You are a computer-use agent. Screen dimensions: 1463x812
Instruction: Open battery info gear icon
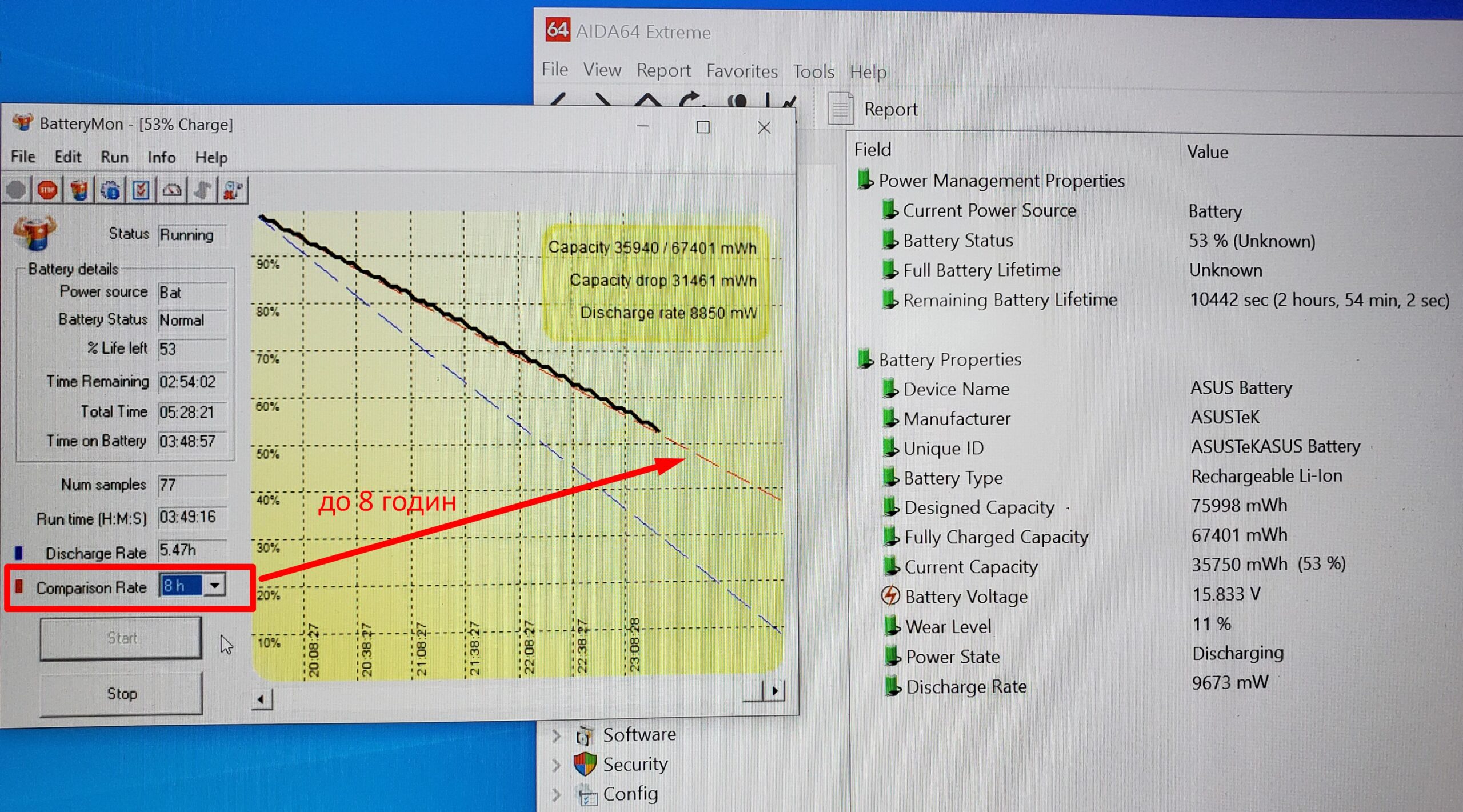click(x=110, y=190)
